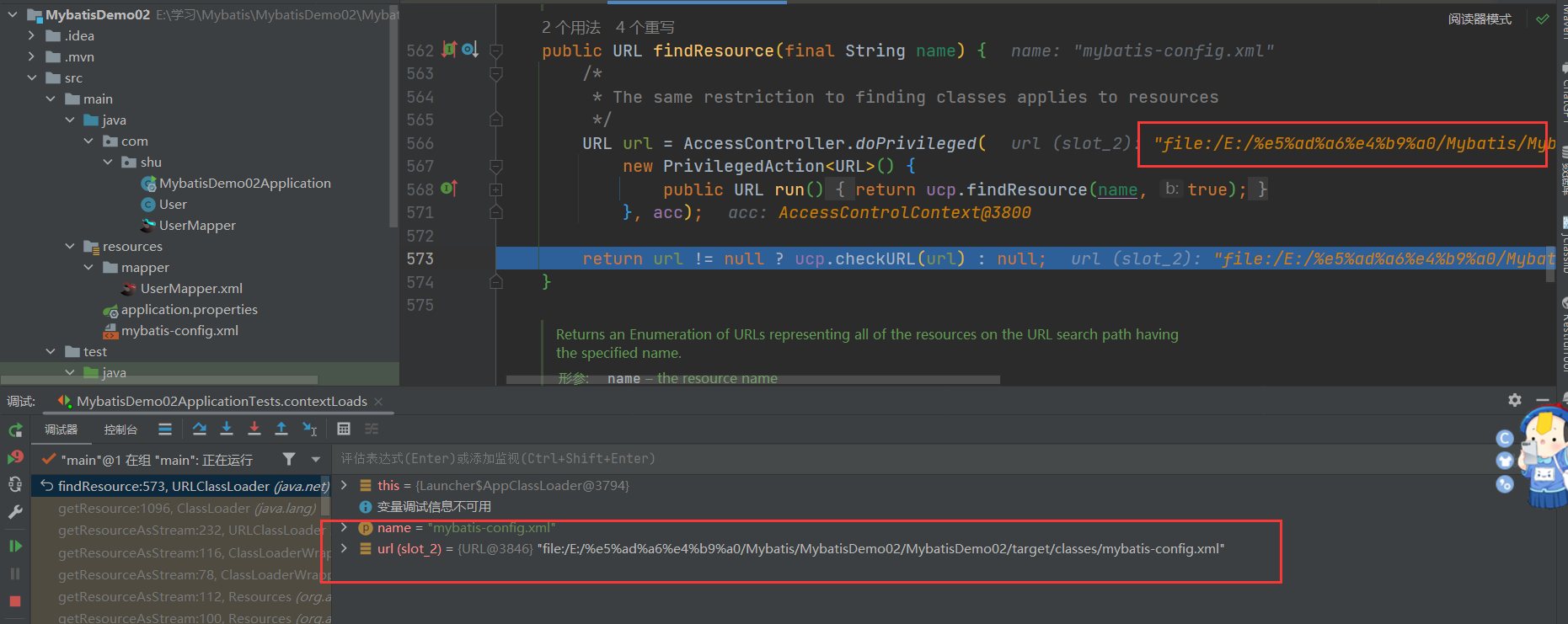Expand the 'this' variable node
Screen dimensions: 1568x624
[344, 485]
